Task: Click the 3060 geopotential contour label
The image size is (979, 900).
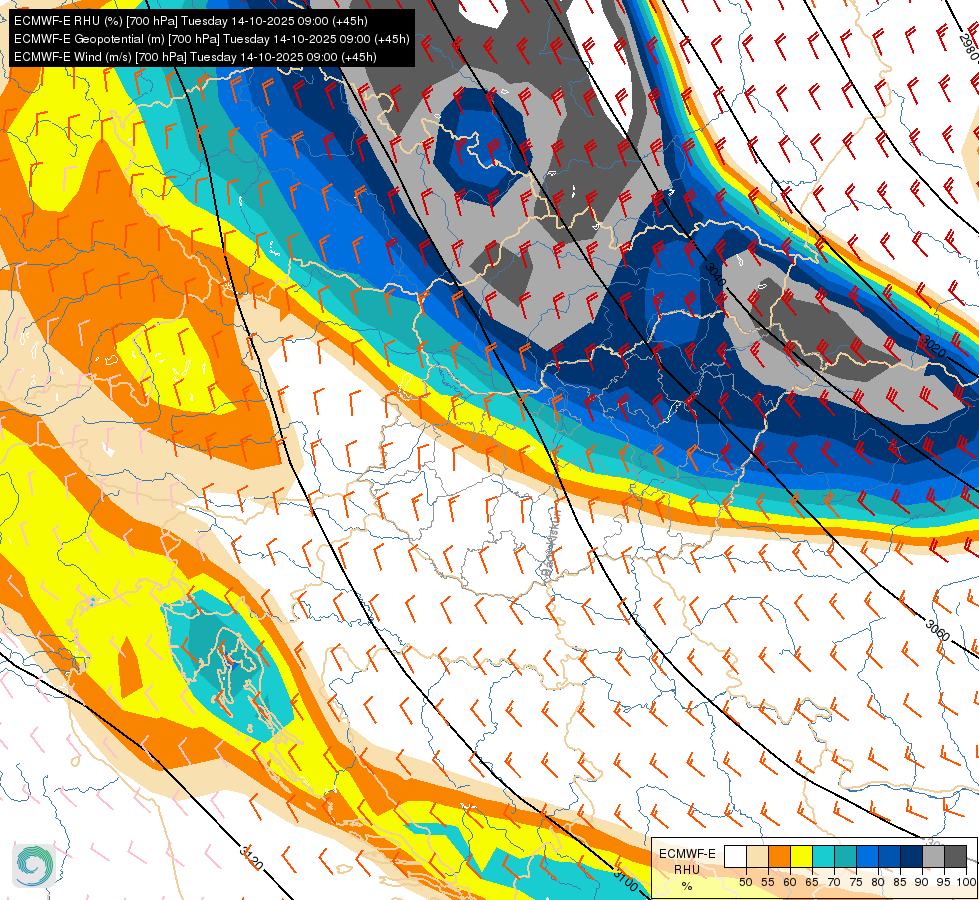Action: click(935, 630)
